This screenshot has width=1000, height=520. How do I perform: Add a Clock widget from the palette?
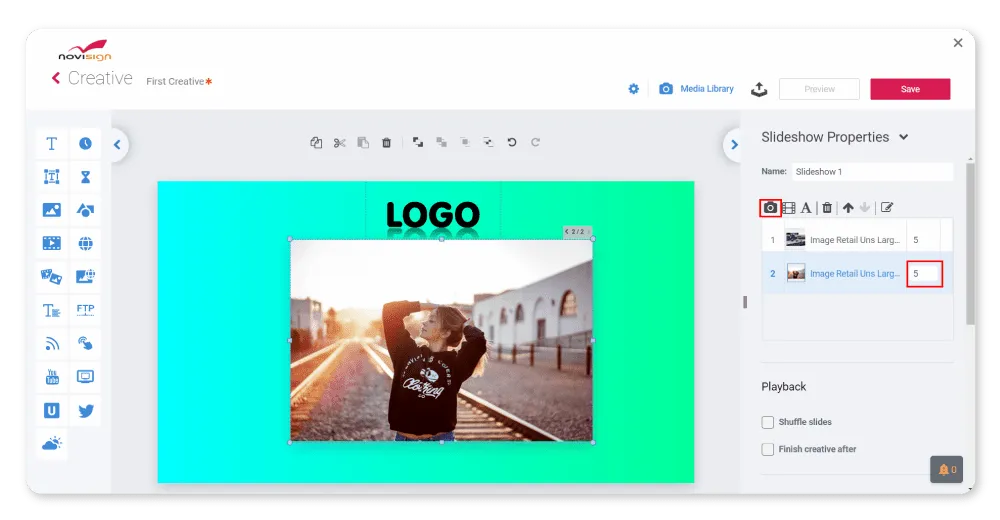coord(86,144)
